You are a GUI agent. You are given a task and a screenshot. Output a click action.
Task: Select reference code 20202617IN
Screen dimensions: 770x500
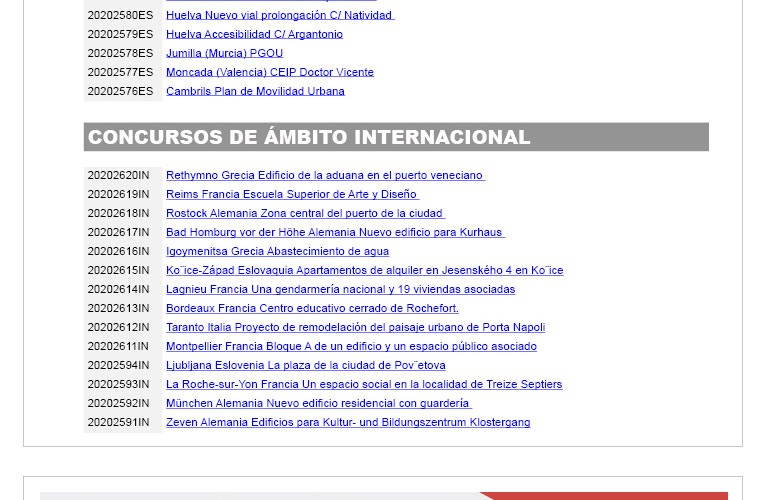click(x=118, y=232)
